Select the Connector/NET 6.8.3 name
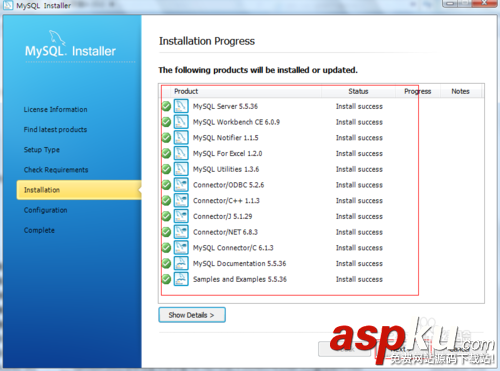 [x=225, y=232]
